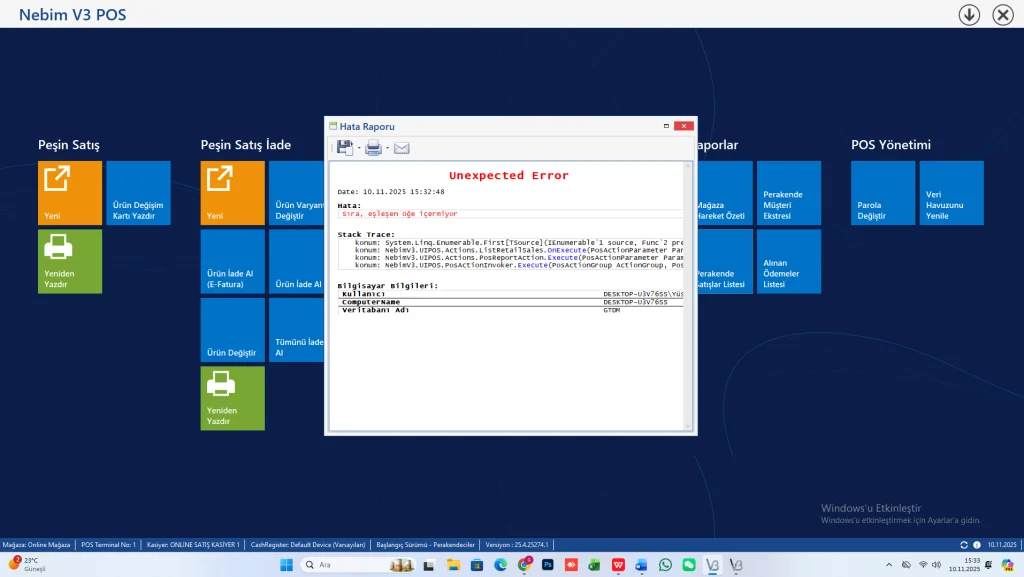Open the Parola Değiştir tile
The image size is (1024, 577).
[x=882, y=193]
